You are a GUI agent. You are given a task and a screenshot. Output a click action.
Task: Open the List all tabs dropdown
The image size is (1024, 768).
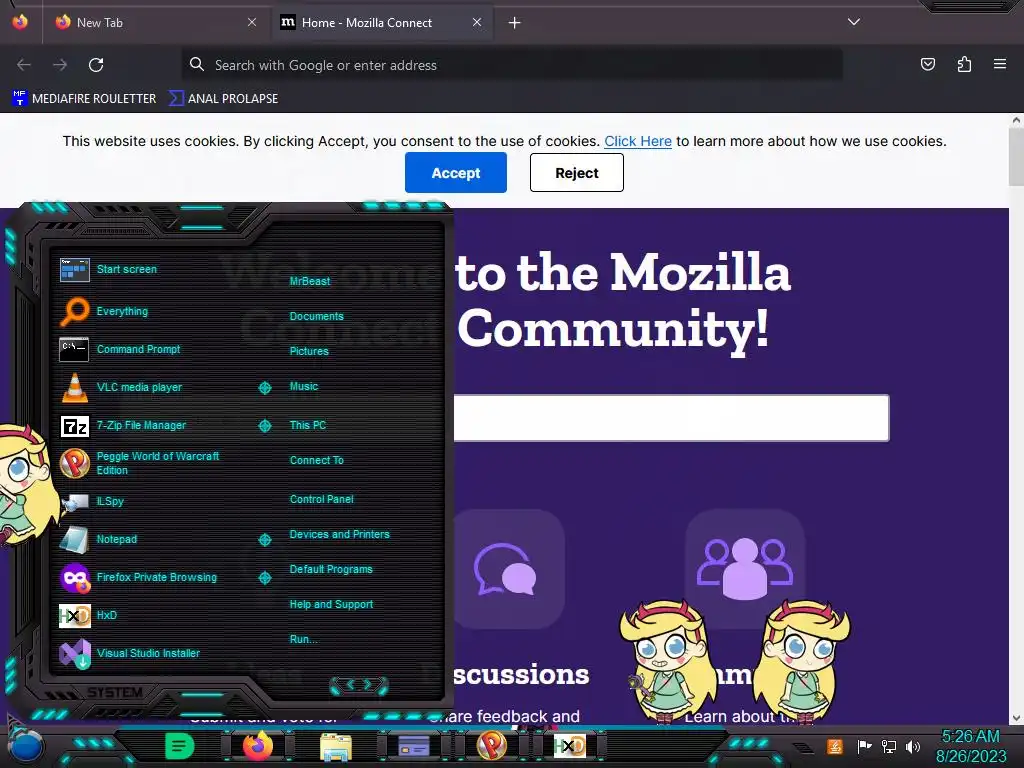854,22
